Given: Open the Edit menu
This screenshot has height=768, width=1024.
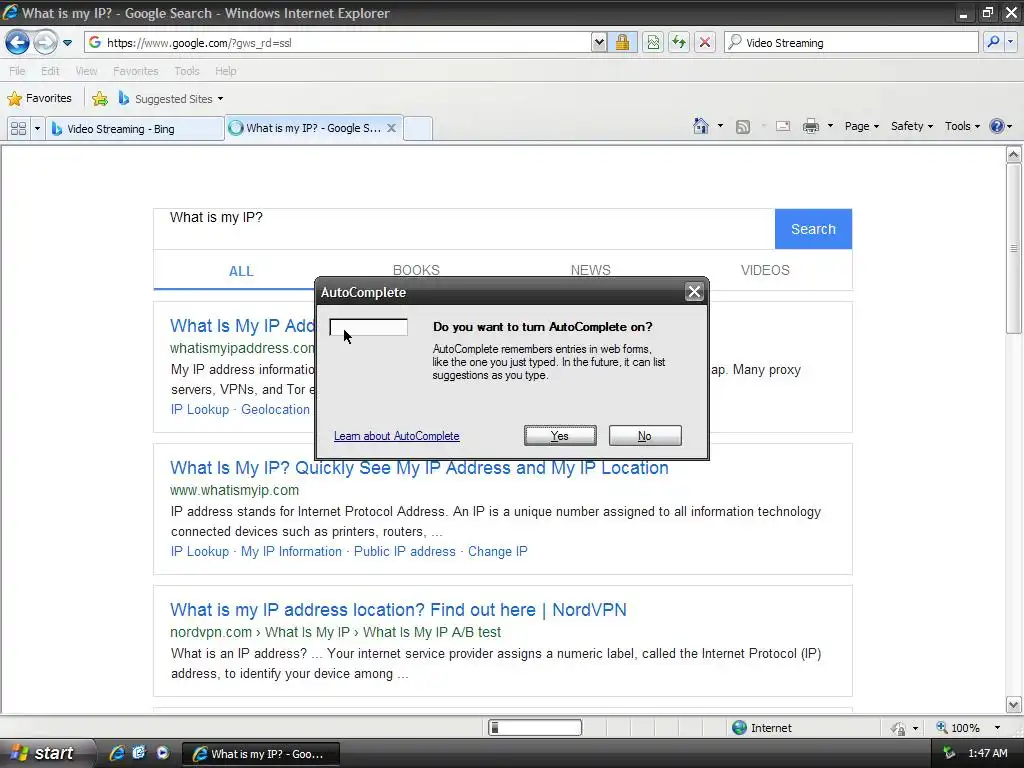Looking at the screenshot, I should pyautogui.click(x=50, y=71).
